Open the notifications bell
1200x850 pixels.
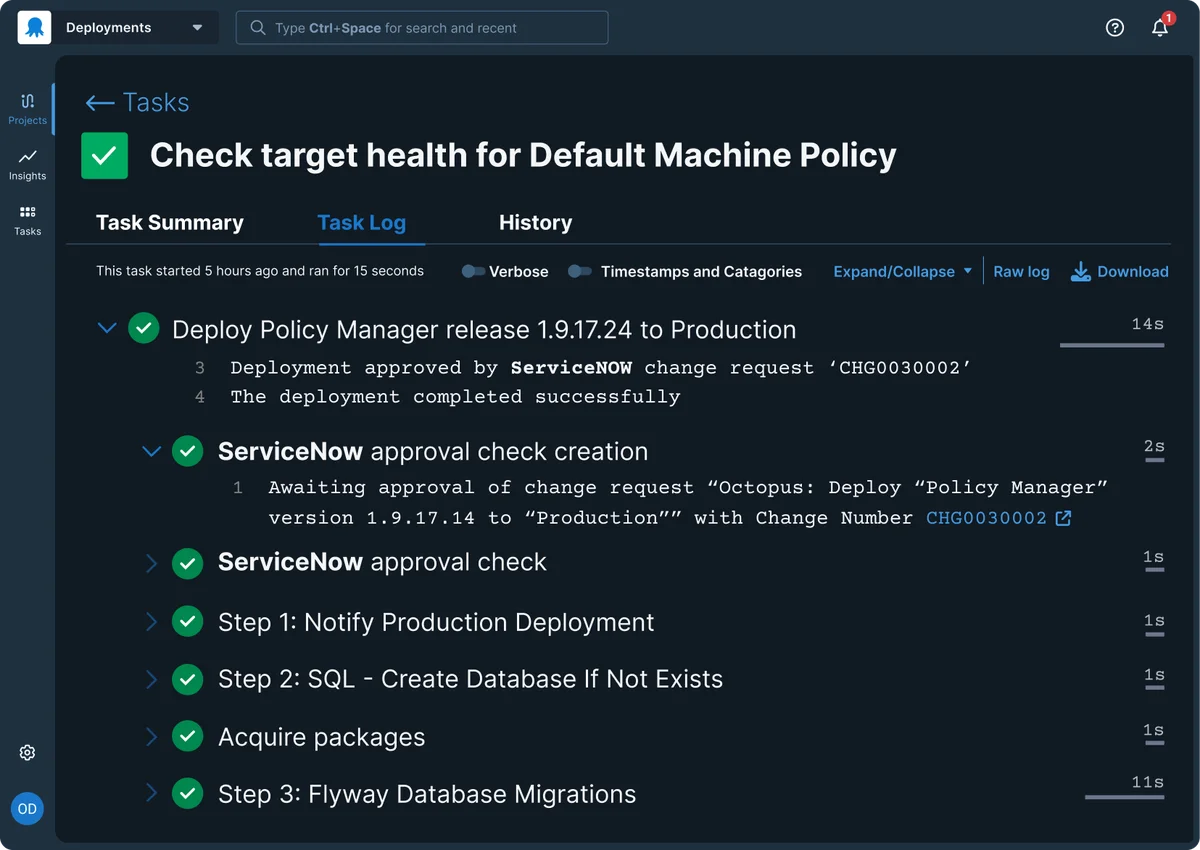tap(1160, 27)
